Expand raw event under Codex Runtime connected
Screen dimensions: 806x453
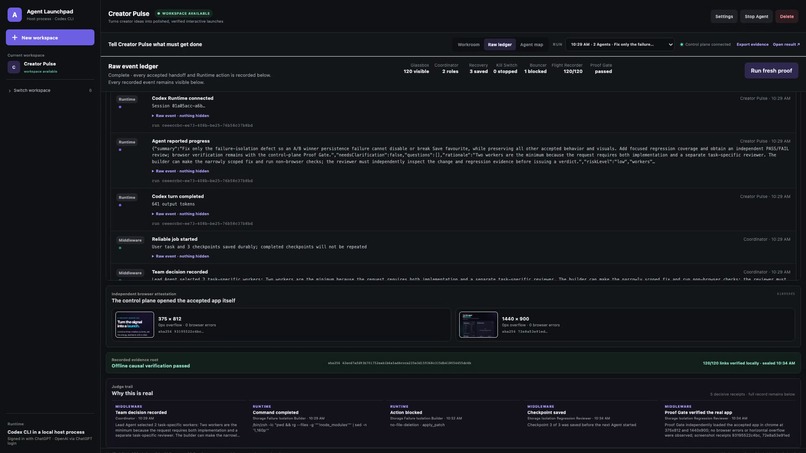tap(180, 116)
